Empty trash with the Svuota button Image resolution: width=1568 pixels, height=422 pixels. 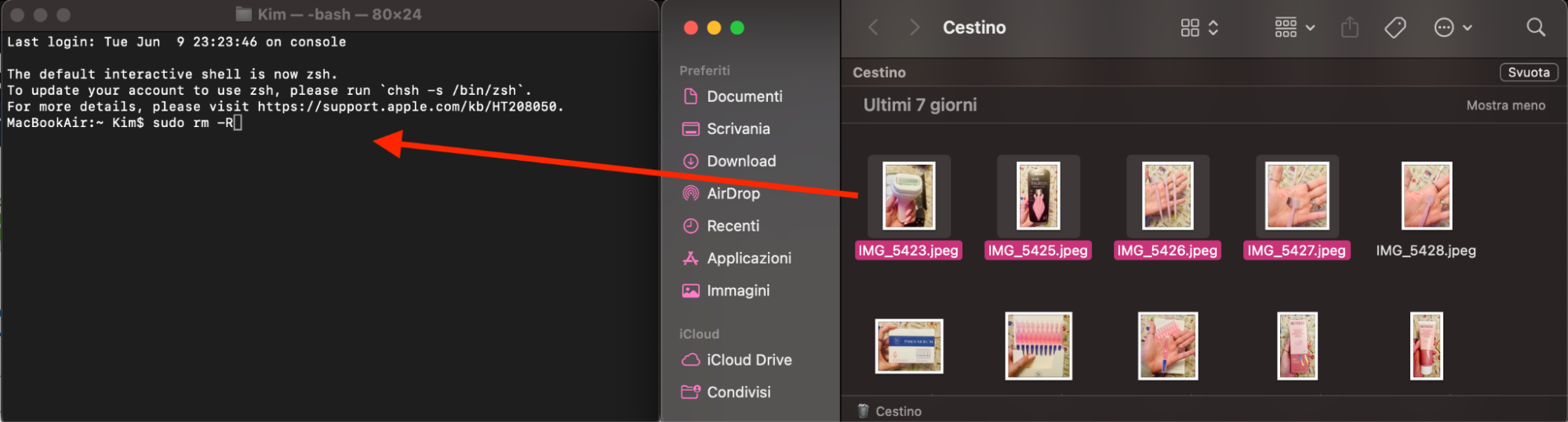pyautogui.click(x=1529, y=72)
